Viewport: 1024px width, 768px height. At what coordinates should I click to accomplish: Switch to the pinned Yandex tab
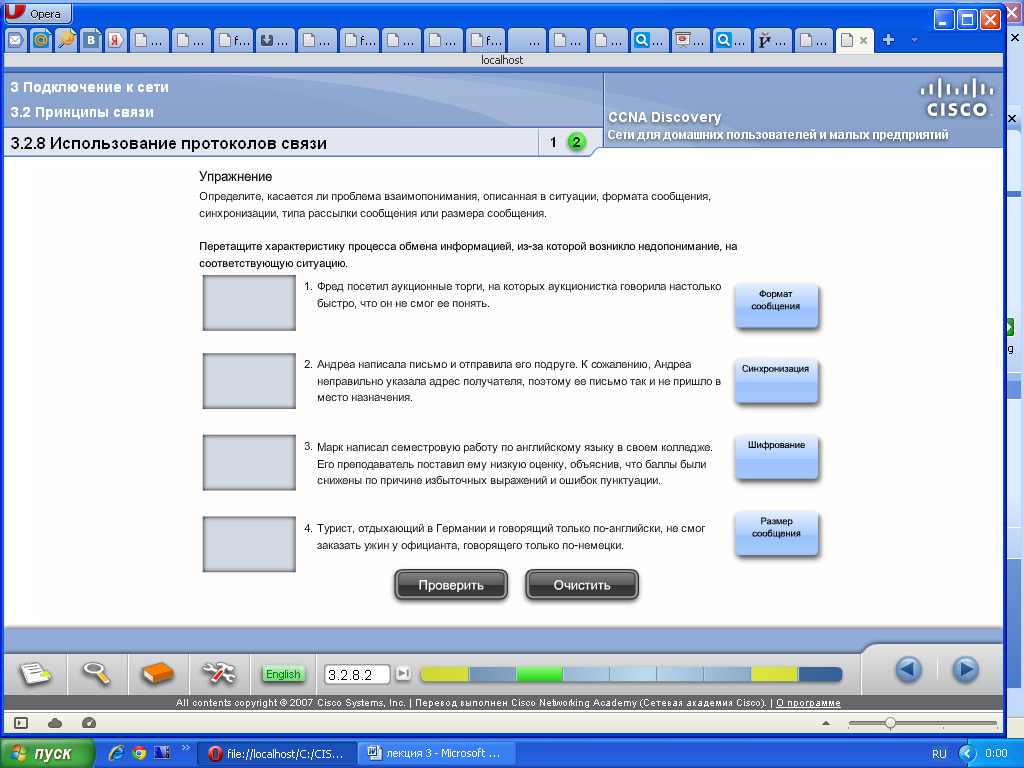[x=116, y=40]
